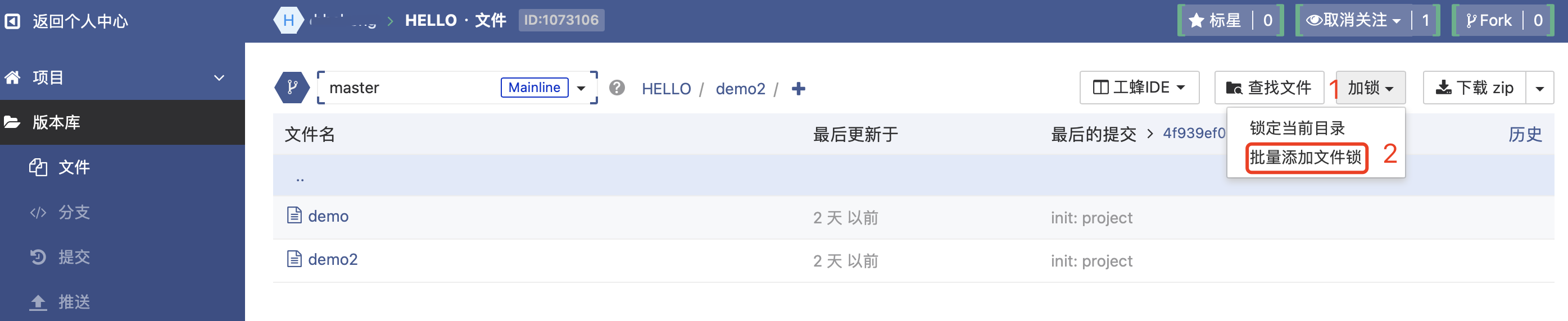Click the back-to-personal-center arrow icon
Image resolution: width=1568 pixels, height=321 pixels.
click(12, 21)
